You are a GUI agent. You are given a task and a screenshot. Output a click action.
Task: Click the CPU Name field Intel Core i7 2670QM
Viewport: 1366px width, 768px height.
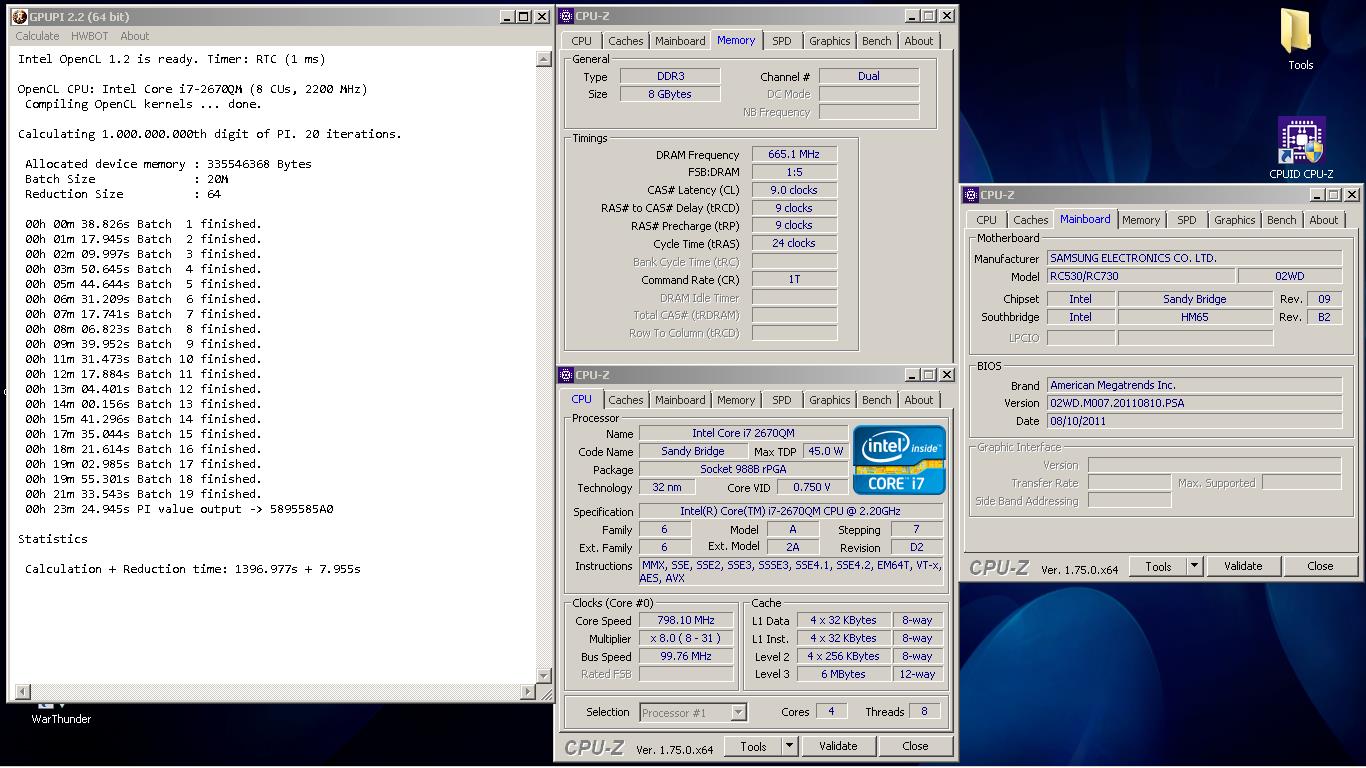(x=743, y=434)
